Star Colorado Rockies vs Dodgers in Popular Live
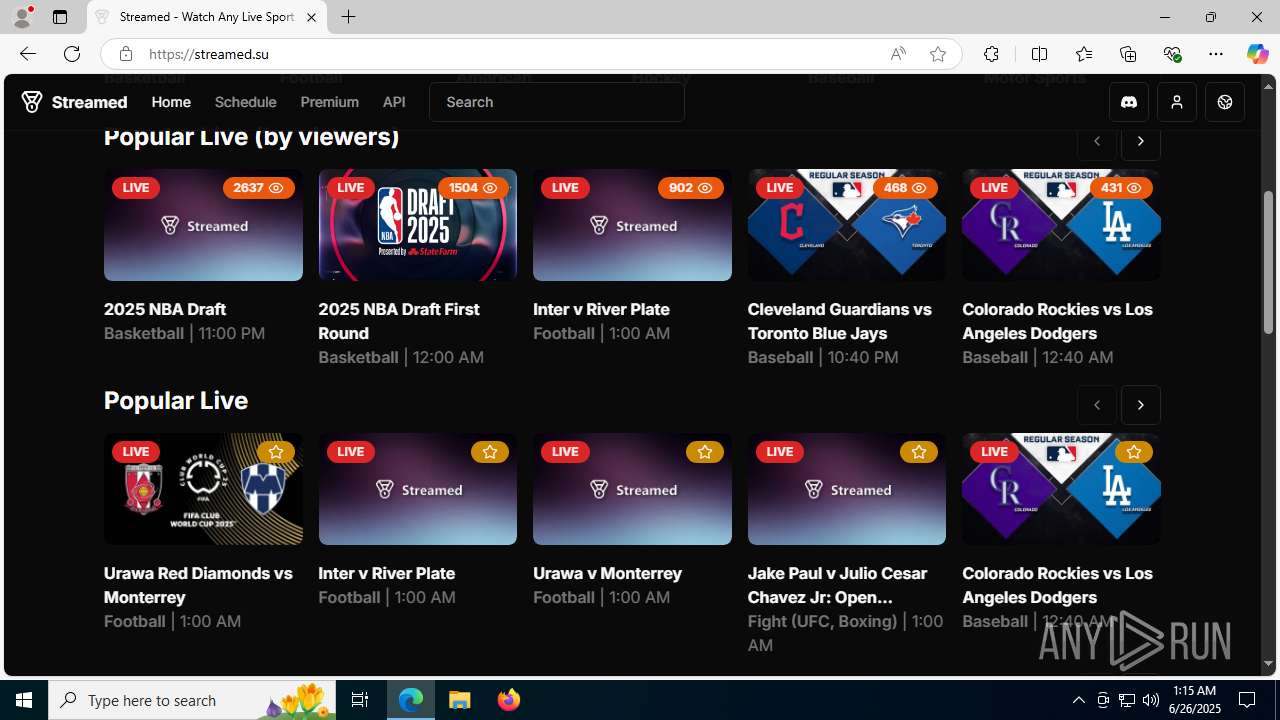Viewport: 1280px width, 720px height. click(x=1133, y=452)
